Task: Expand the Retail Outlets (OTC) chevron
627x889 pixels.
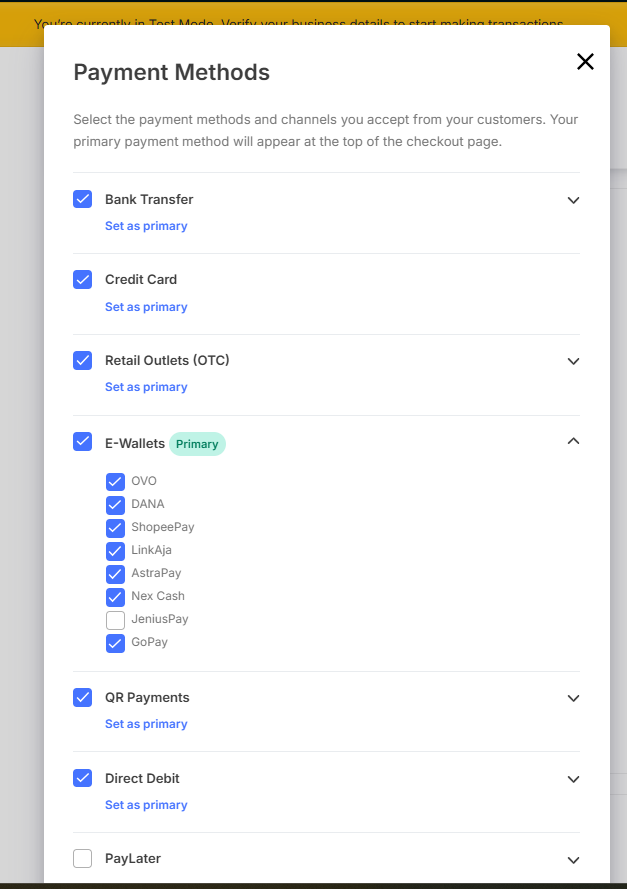Action: coord(573,361)
